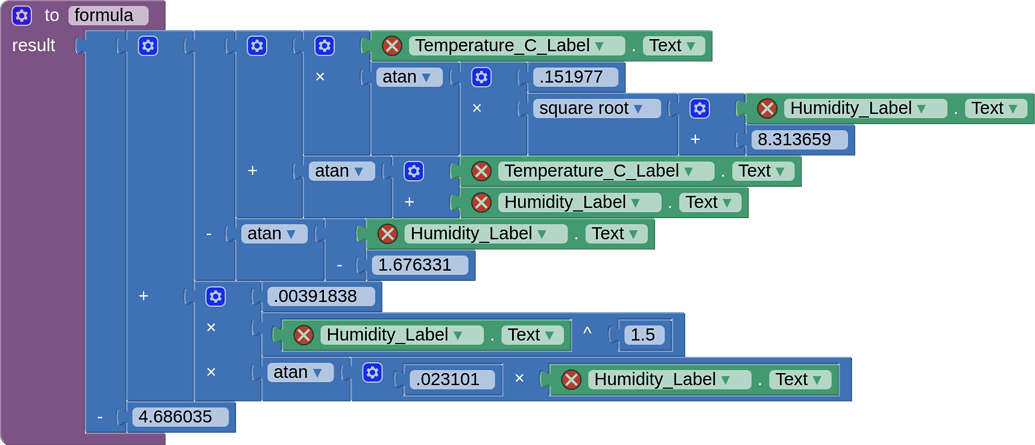Image resolution: width=1035 pixels, height=445 pixels.
Task: Select the 'result' label on procedure block
Action: [33, 46]
